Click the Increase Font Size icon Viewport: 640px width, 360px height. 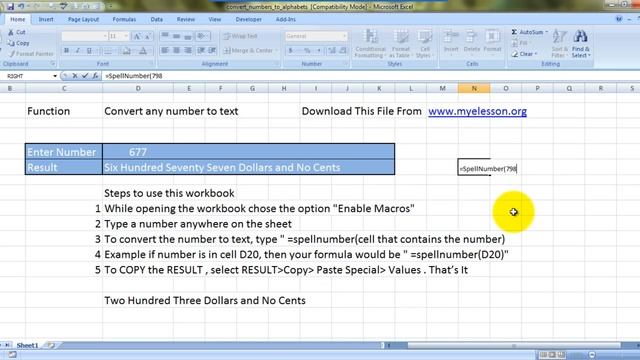[137, 36]
